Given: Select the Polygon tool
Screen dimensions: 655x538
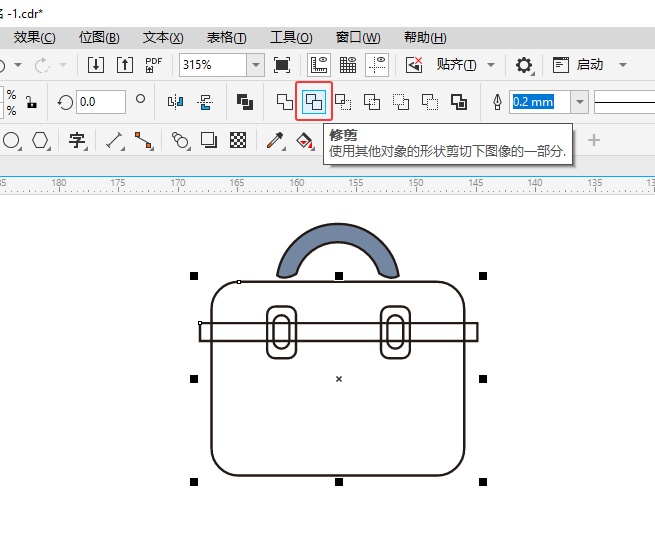Looking at the screenshot, I should (41, 140).
